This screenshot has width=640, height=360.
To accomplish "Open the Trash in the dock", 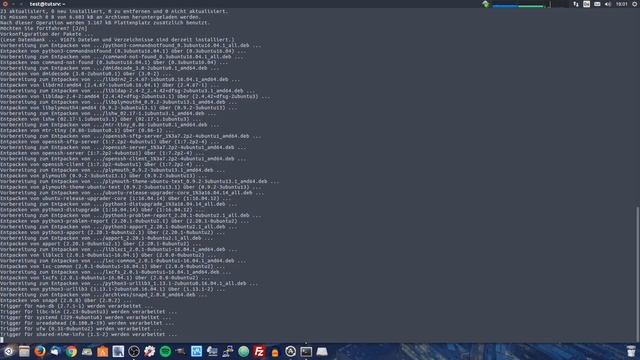I will (x=631, y=351).
